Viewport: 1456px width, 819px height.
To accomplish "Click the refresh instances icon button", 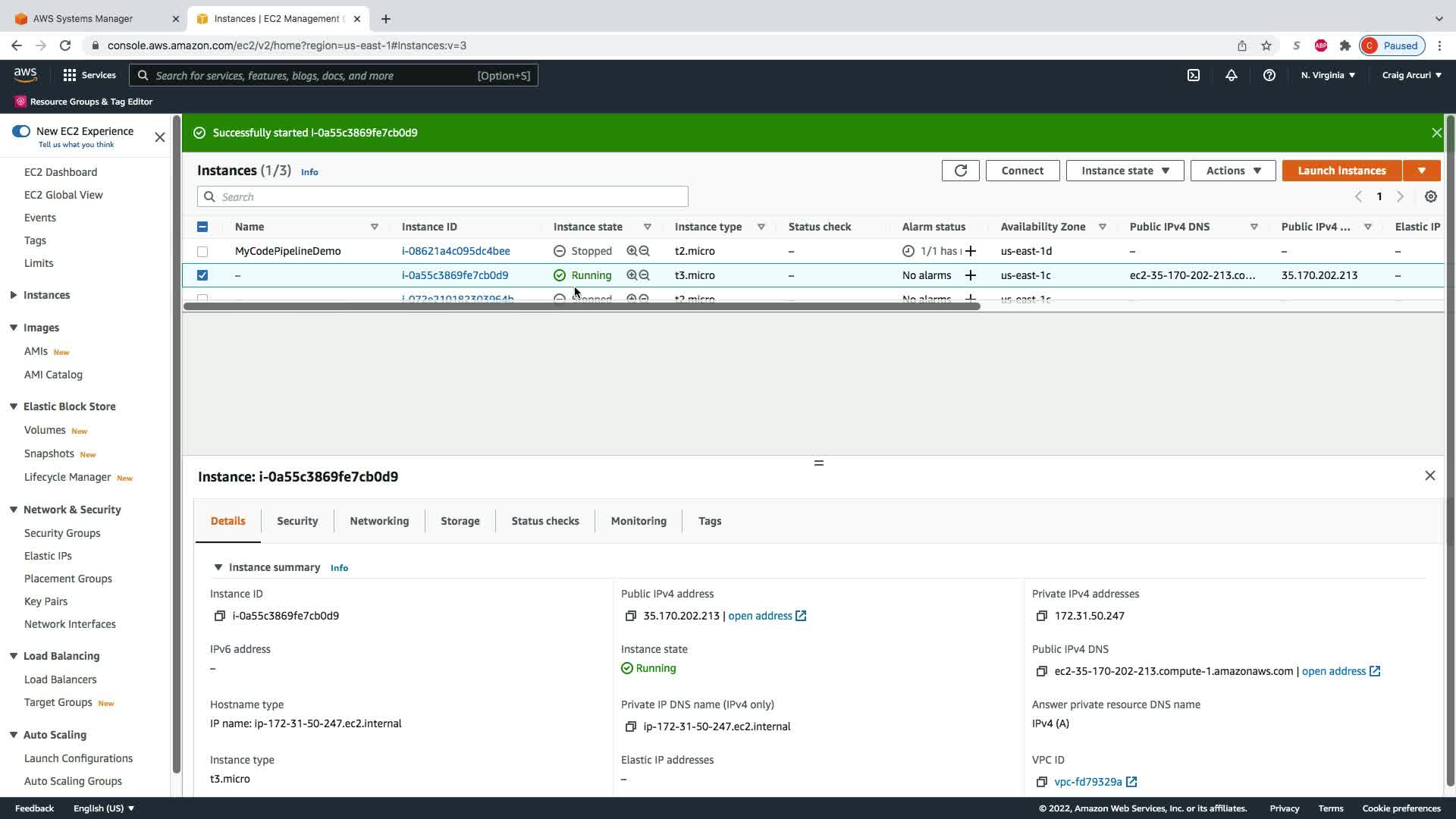I will [960, 171].
